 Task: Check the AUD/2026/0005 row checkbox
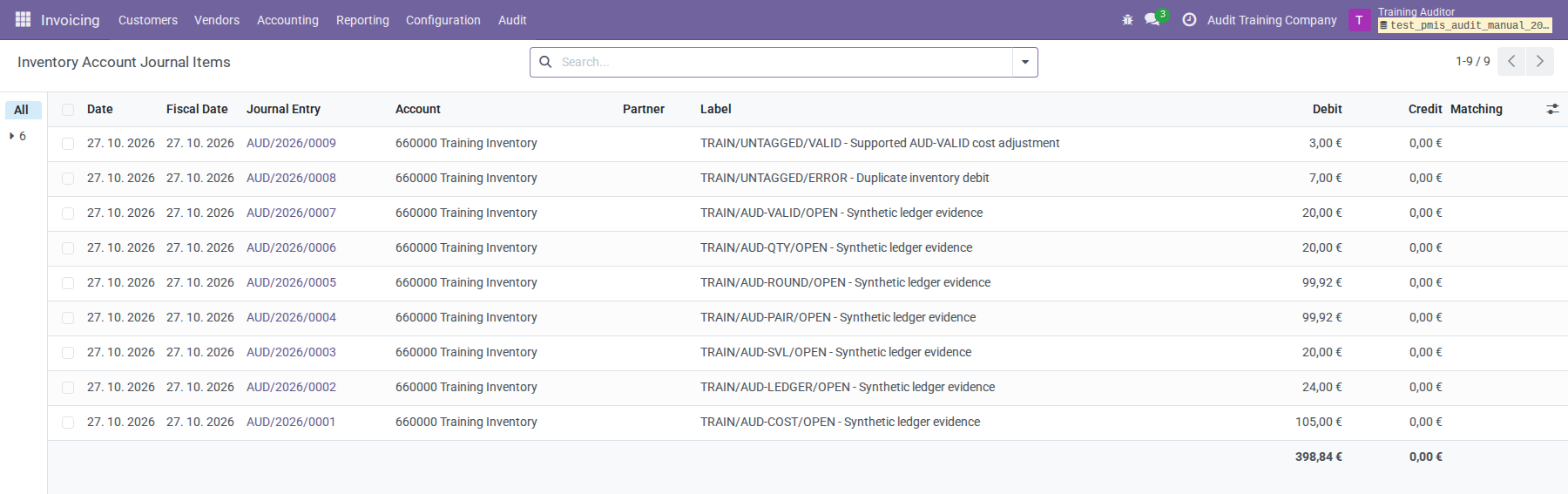(x=68, y=283)
